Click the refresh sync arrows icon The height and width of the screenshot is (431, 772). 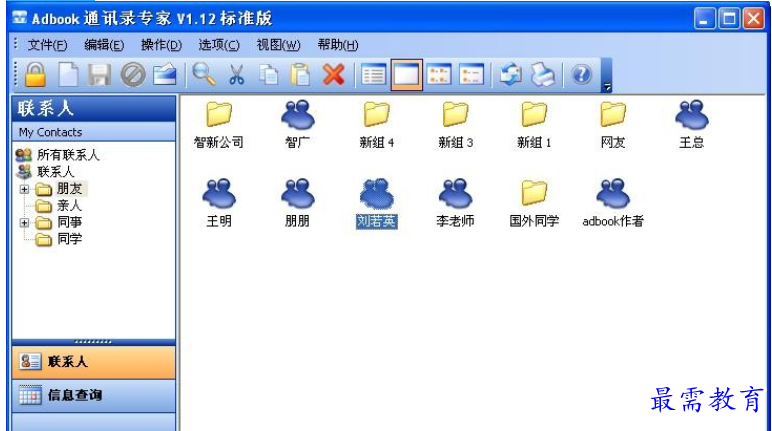pyautogui.click(x=511, y=75)
